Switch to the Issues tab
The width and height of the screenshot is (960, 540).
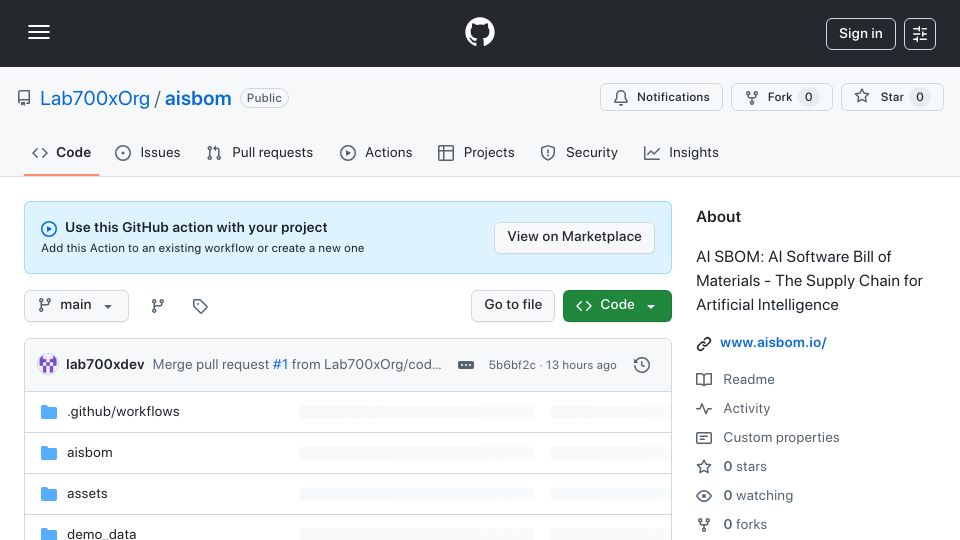click(148, 152)
